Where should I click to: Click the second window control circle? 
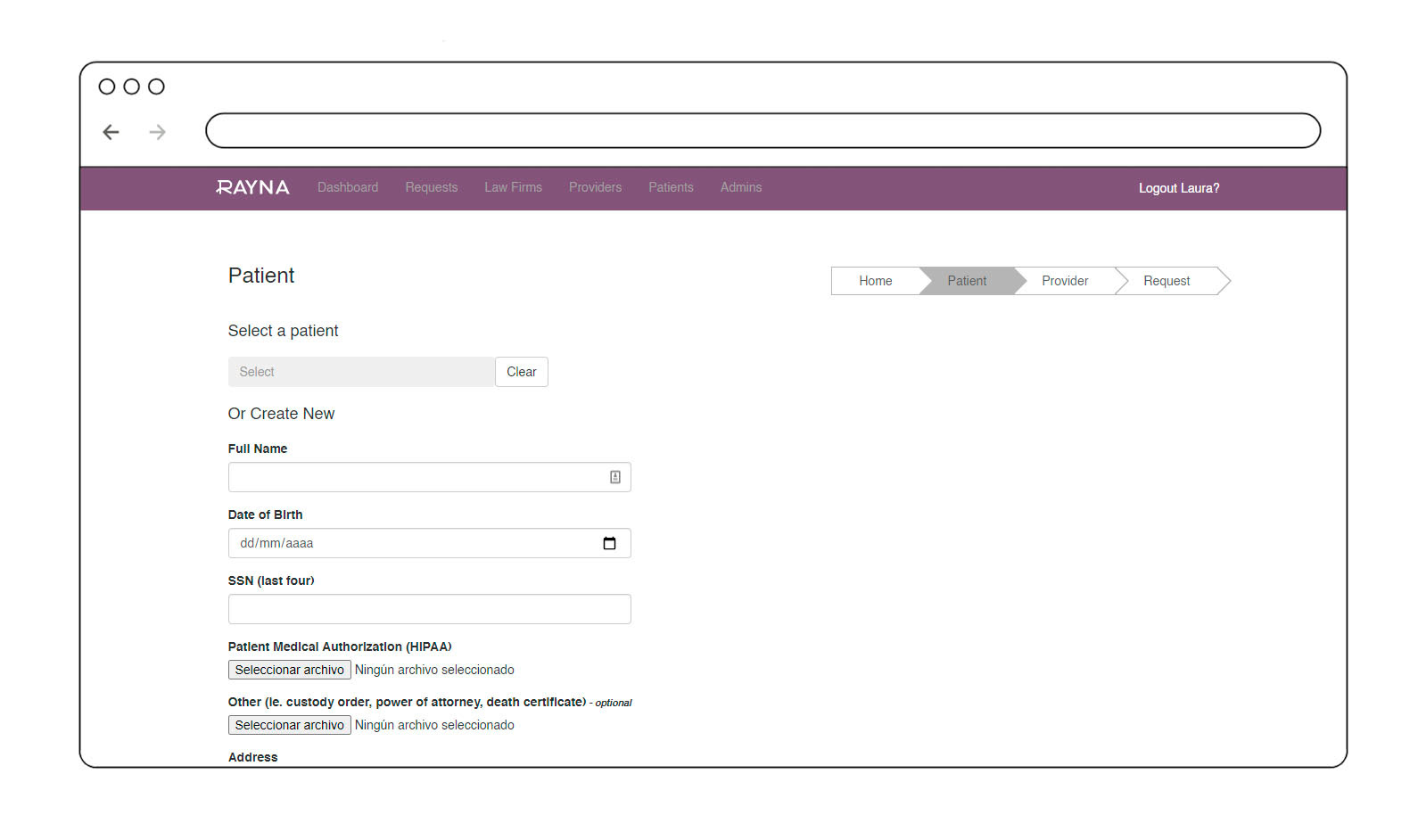[132, 86]
